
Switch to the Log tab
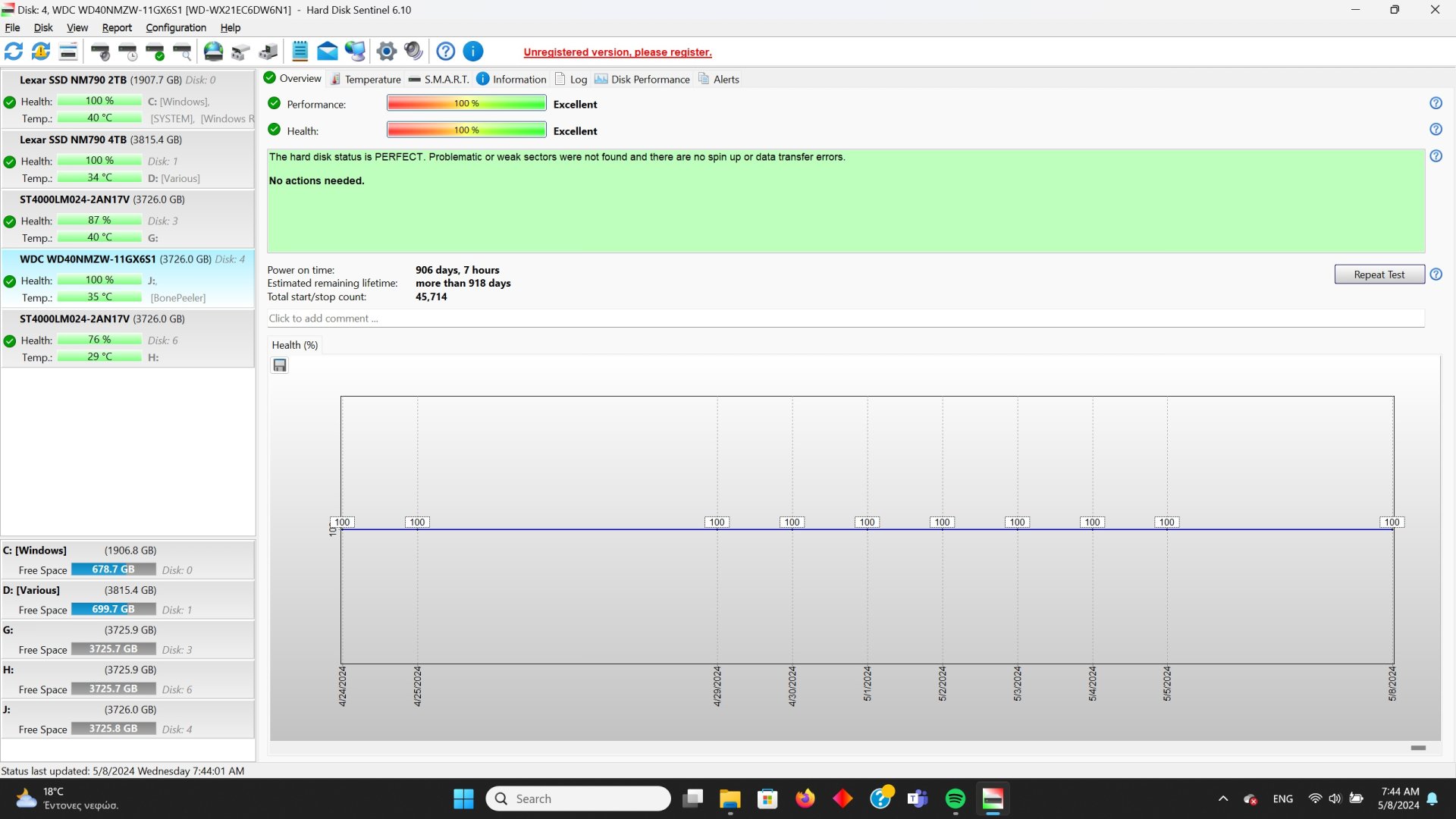coord(571,79)
